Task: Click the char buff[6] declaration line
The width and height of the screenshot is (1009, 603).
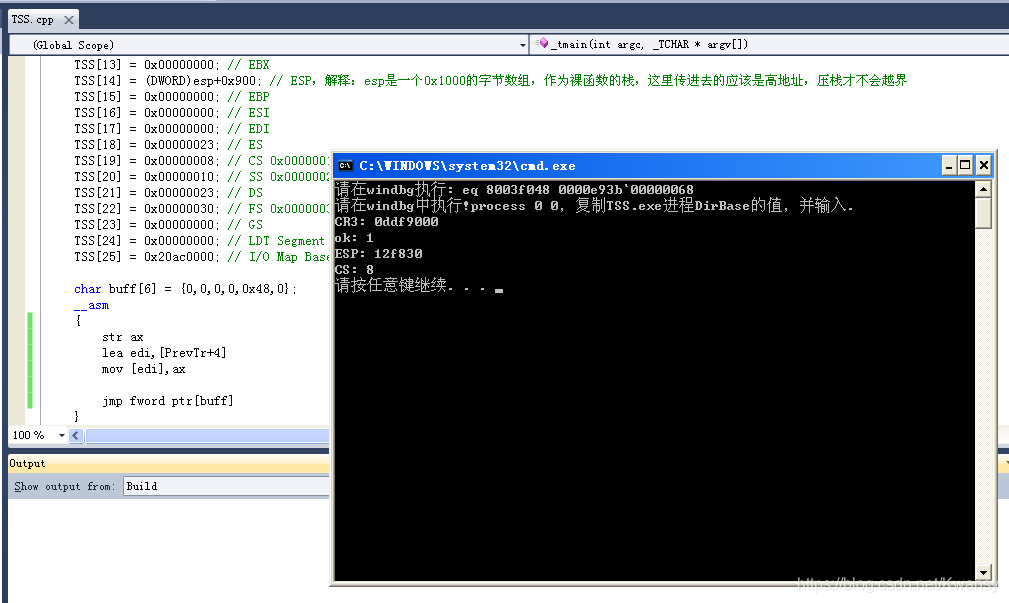Action: [185, 289]
